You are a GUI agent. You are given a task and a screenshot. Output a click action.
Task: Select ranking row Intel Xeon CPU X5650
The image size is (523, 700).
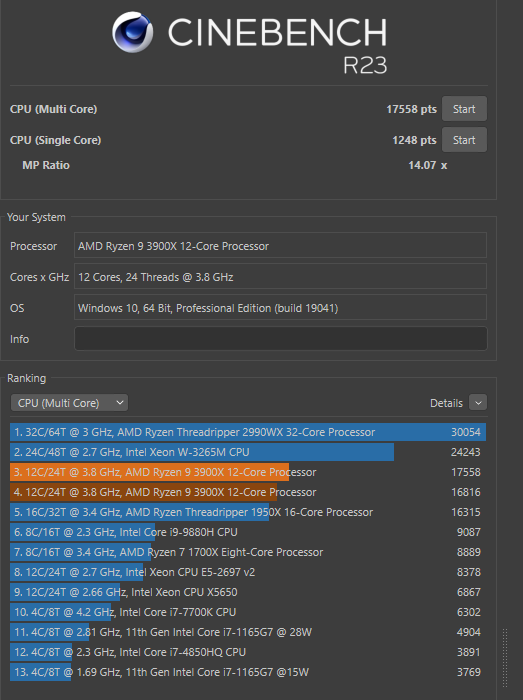(x=248, y=592)
